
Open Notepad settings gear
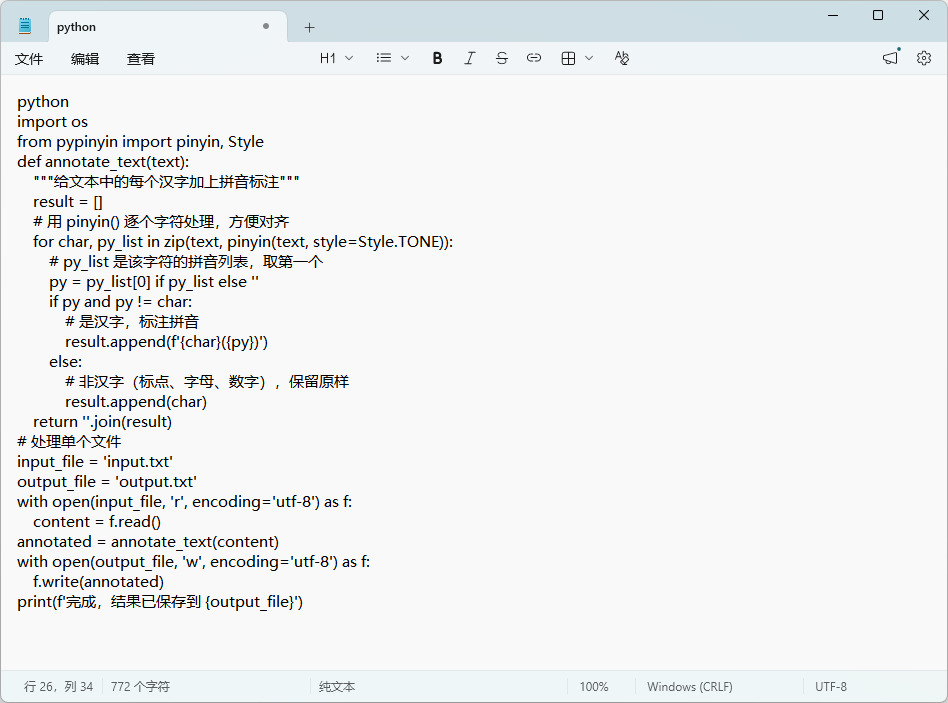click(923, 58)
